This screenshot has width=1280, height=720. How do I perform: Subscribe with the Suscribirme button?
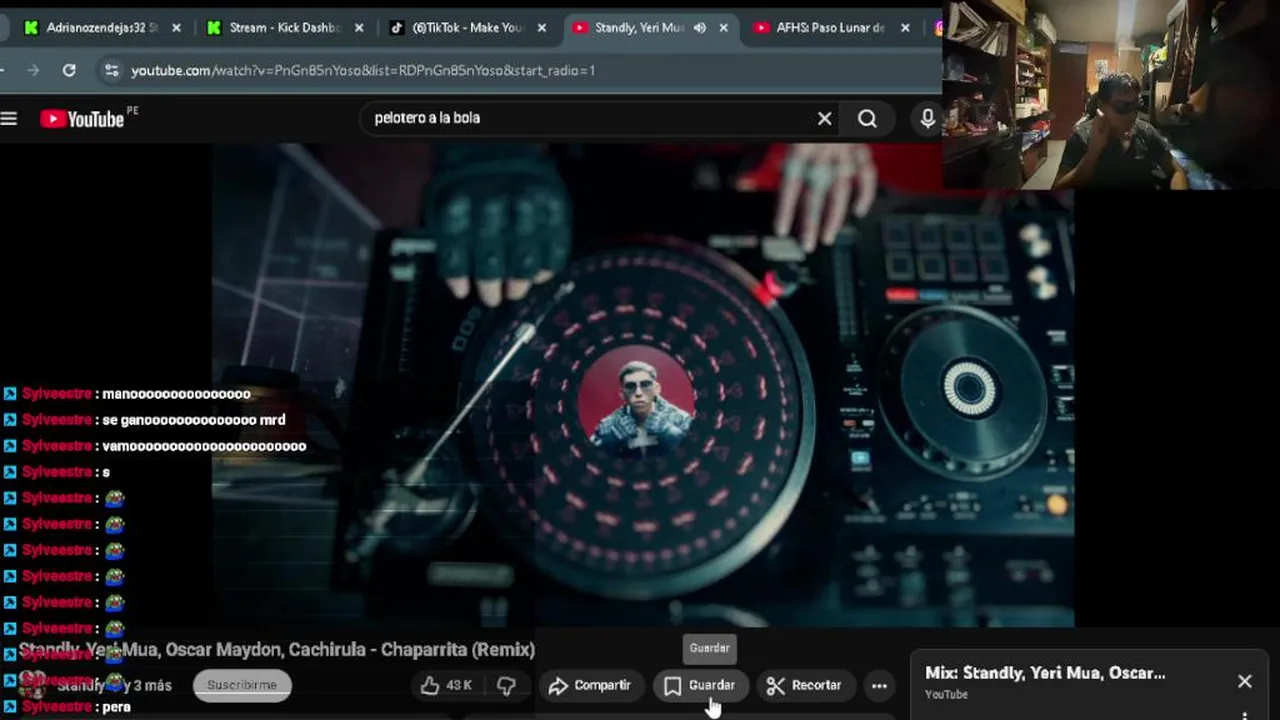242,685
